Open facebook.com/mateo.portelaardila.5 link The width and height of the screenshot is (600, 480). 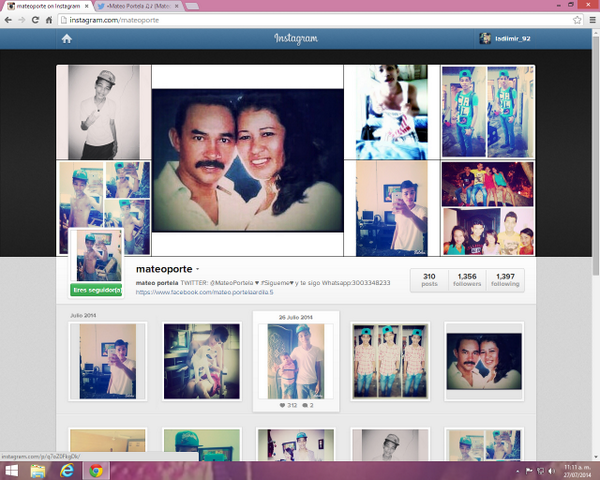click(x=204, y=292)
